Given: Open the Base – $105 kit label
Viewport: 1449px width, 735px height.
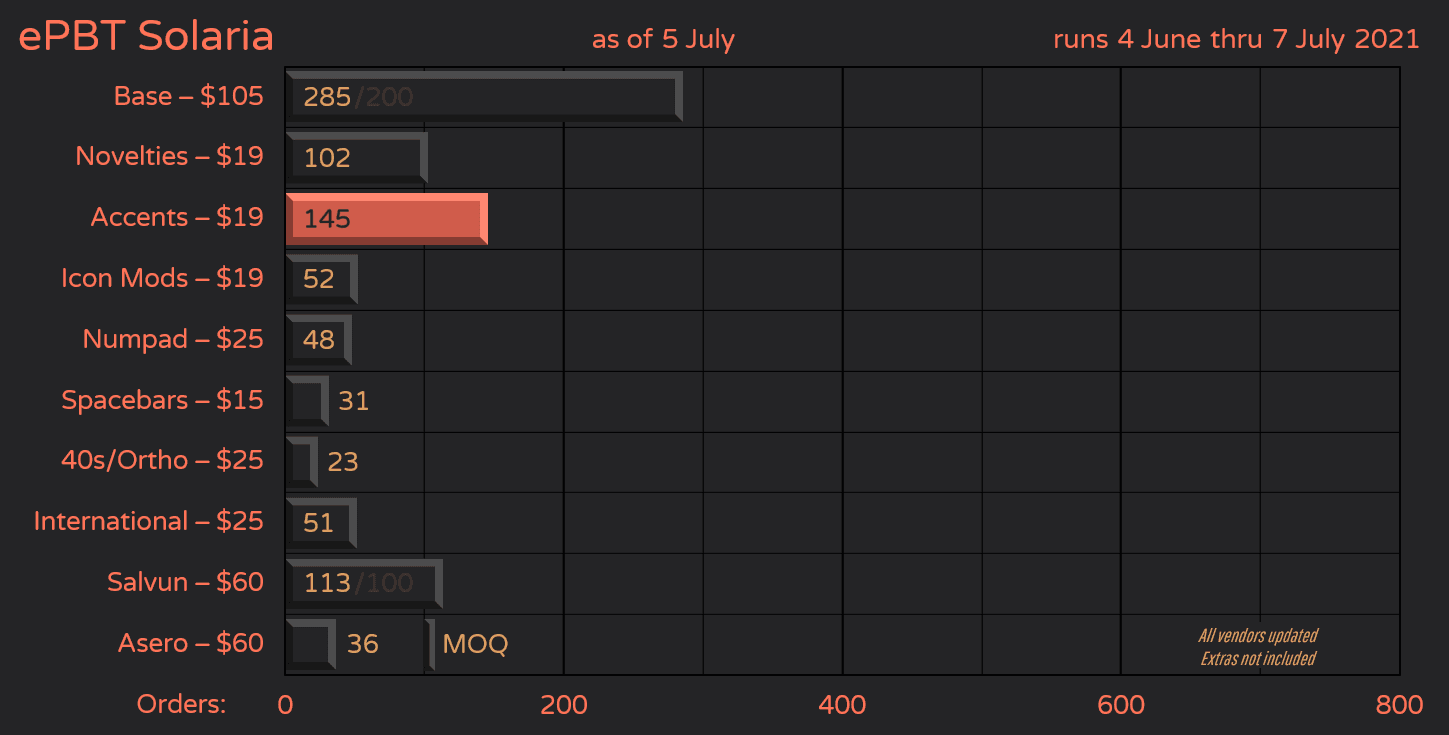Looking at the screenshot, I should pyautogui.click(x=188, y=96).
